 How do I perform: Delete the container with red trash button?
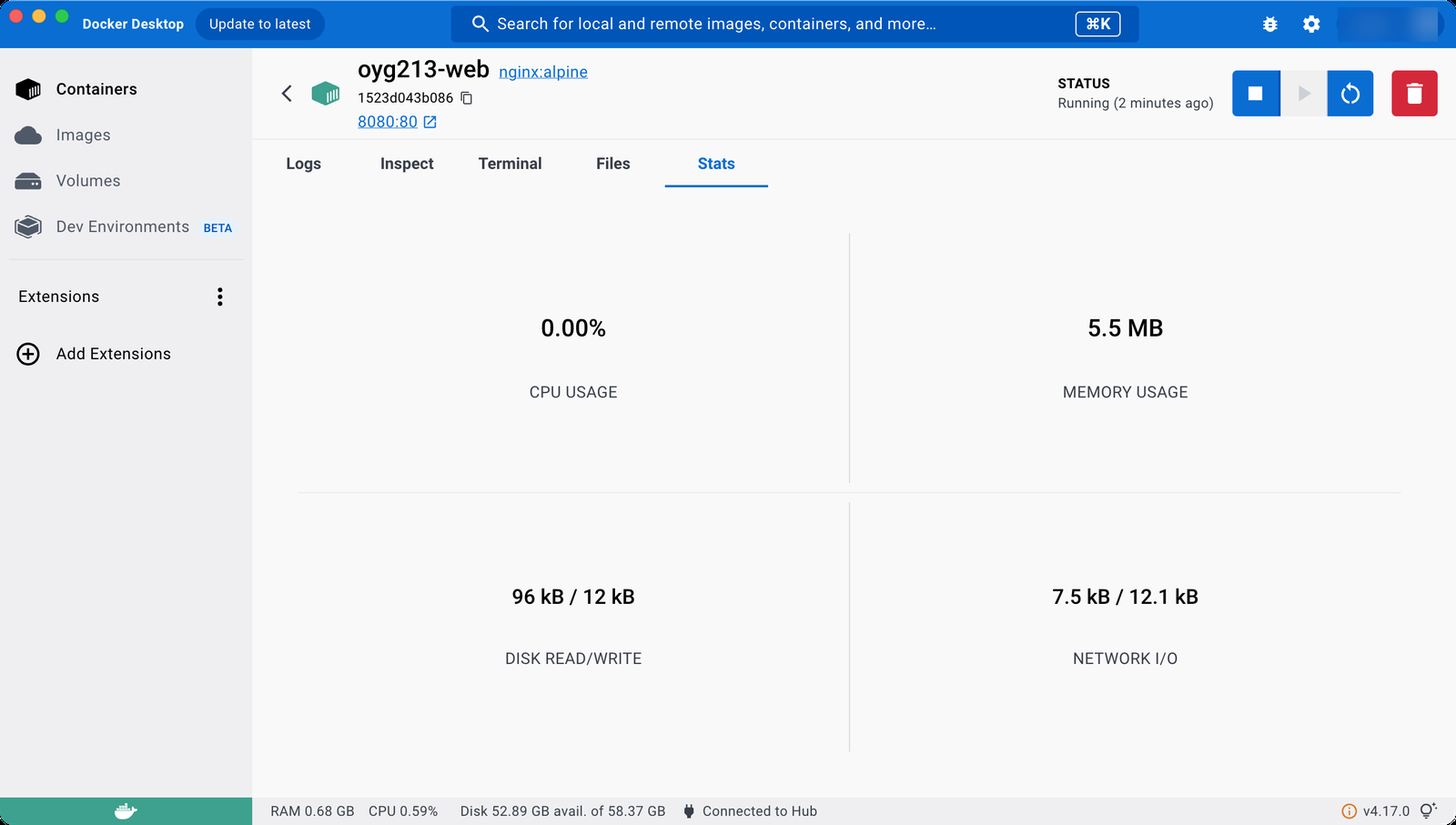(1414, 94)
